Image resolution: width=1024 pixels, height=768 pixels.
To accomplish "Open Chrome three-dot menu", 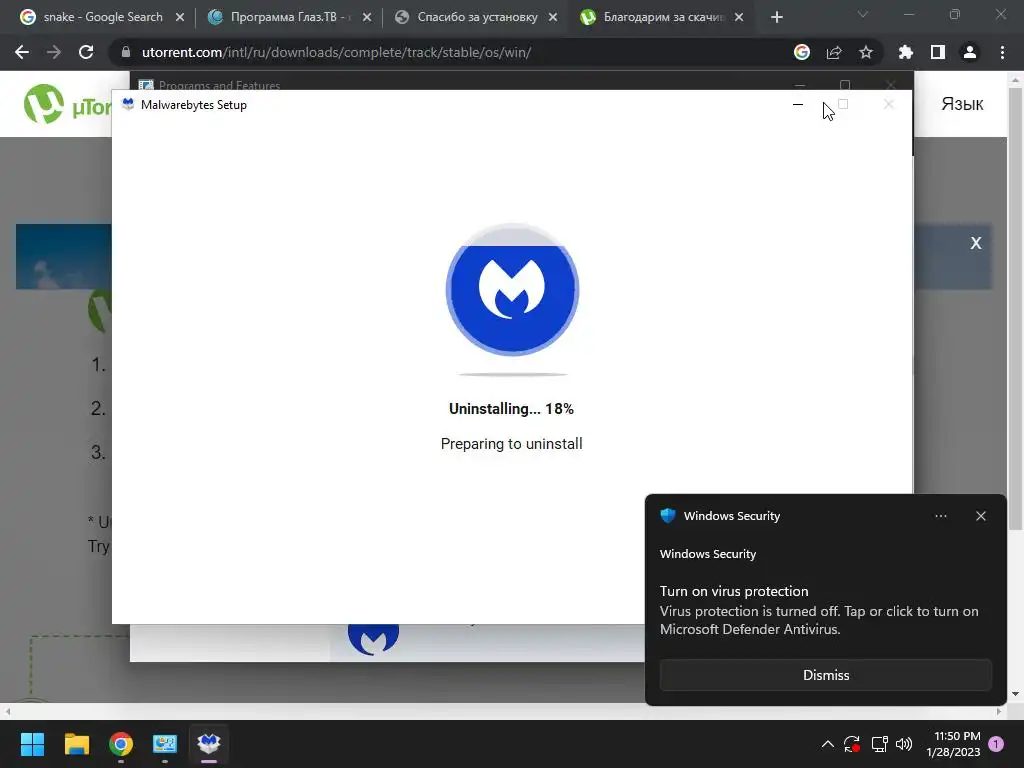I will 1002,52.
